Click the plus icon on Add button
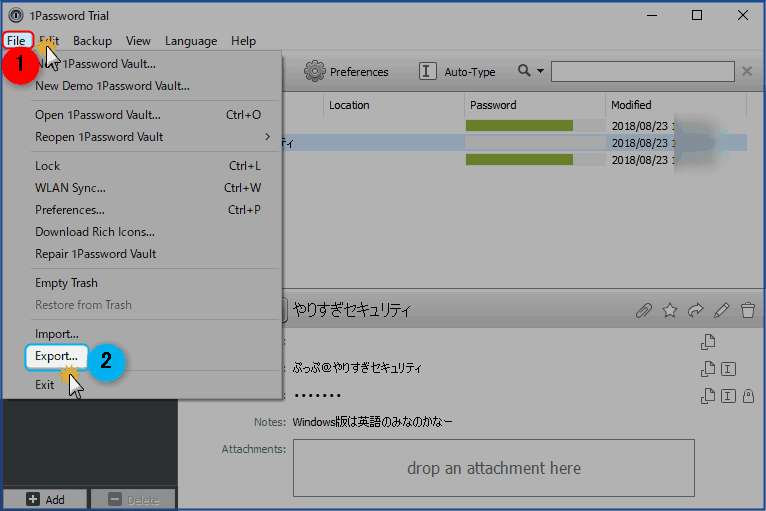Screen dimensions: 766x511 (33, 499)
